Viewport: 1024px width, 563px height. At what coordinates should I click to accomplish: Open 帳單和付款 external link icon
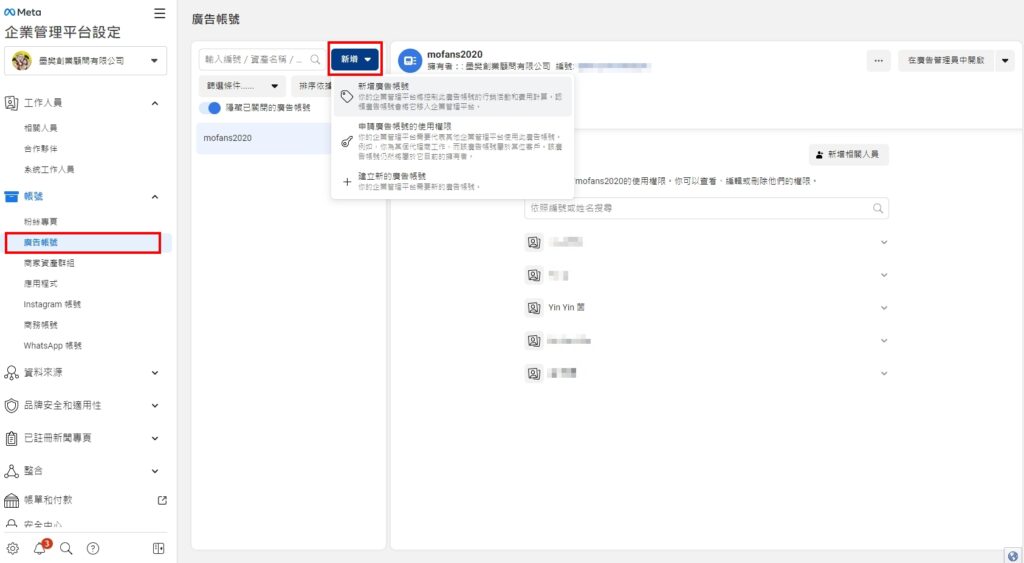click(x=162, y=500)
